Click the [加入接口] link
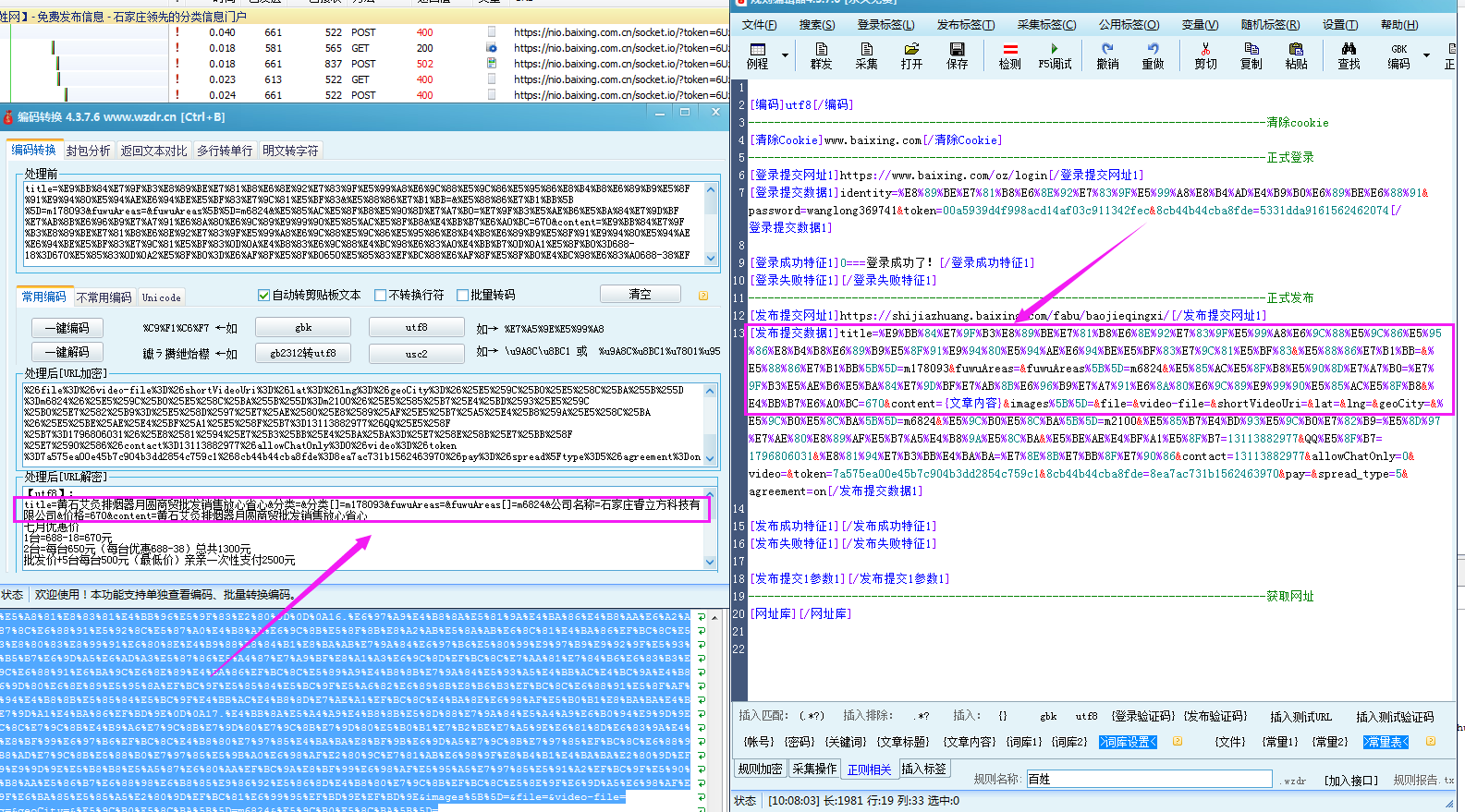 (x=1350, y=781)
